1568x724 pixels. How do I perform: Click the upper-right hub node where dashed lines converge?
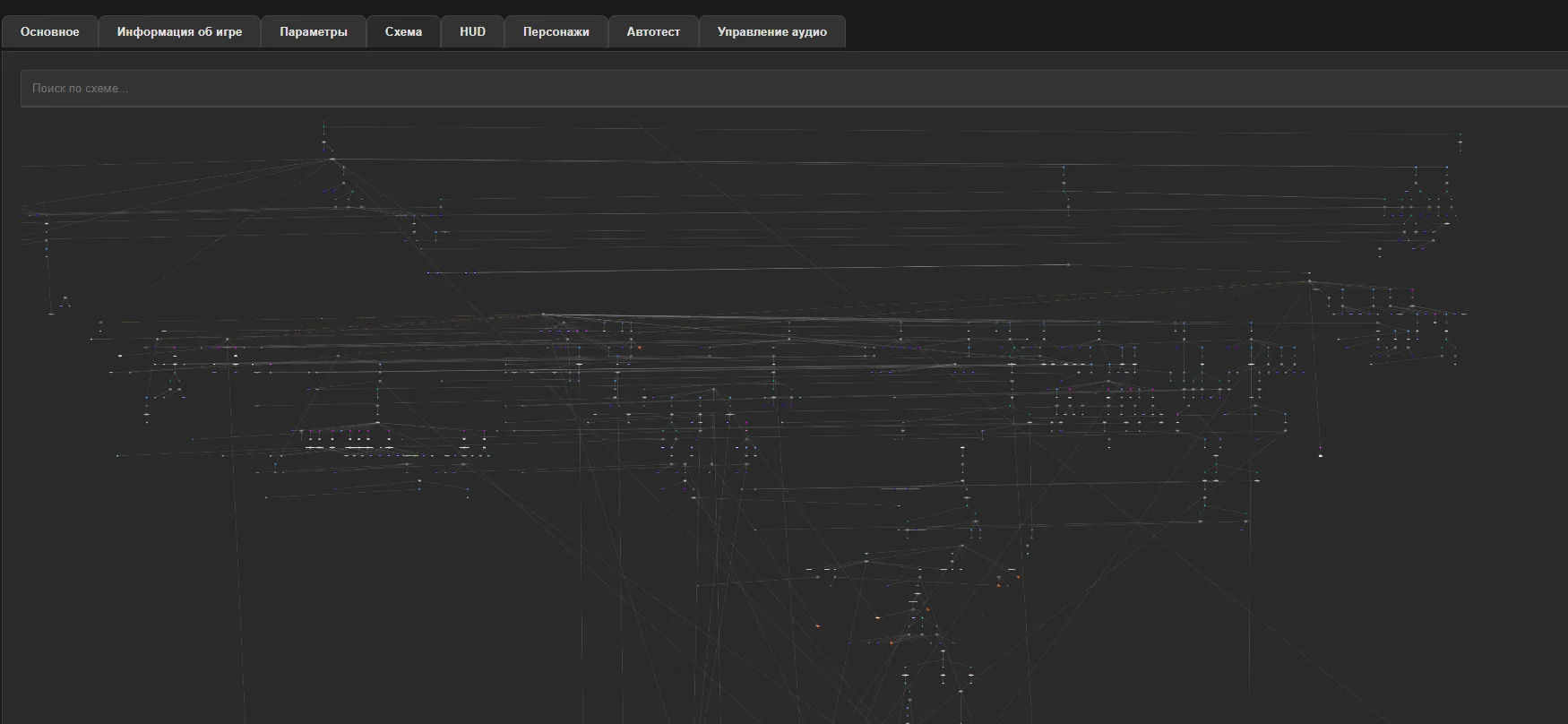1309,282
